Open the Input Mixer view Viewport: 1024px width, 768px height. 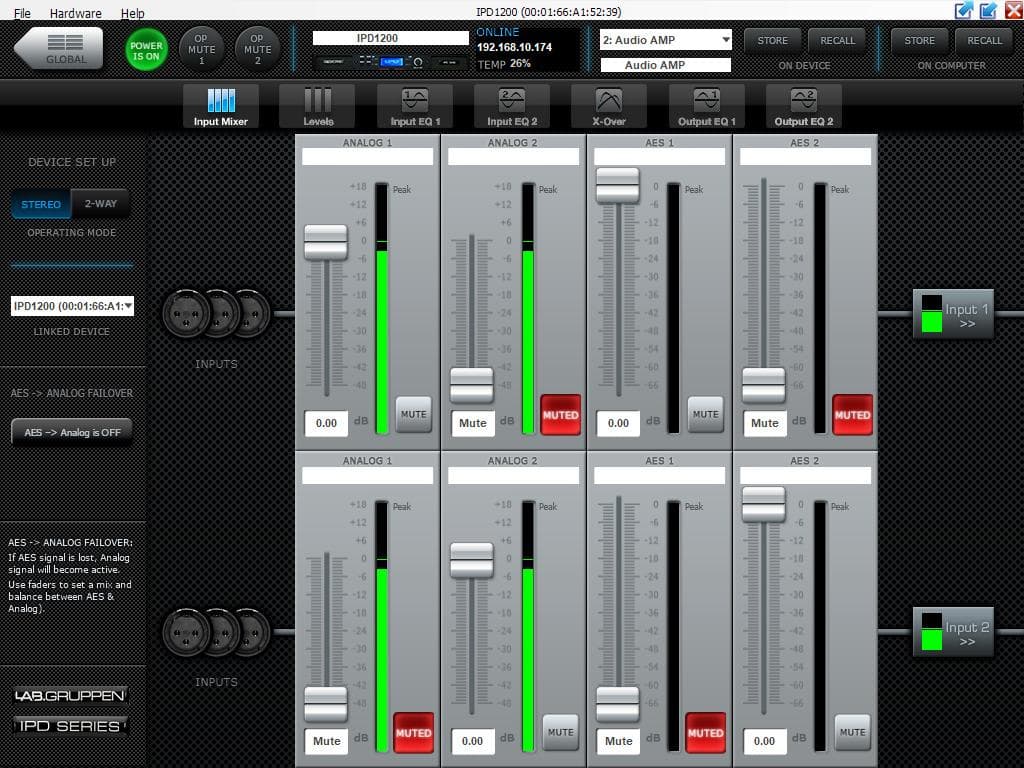(221, 106)
